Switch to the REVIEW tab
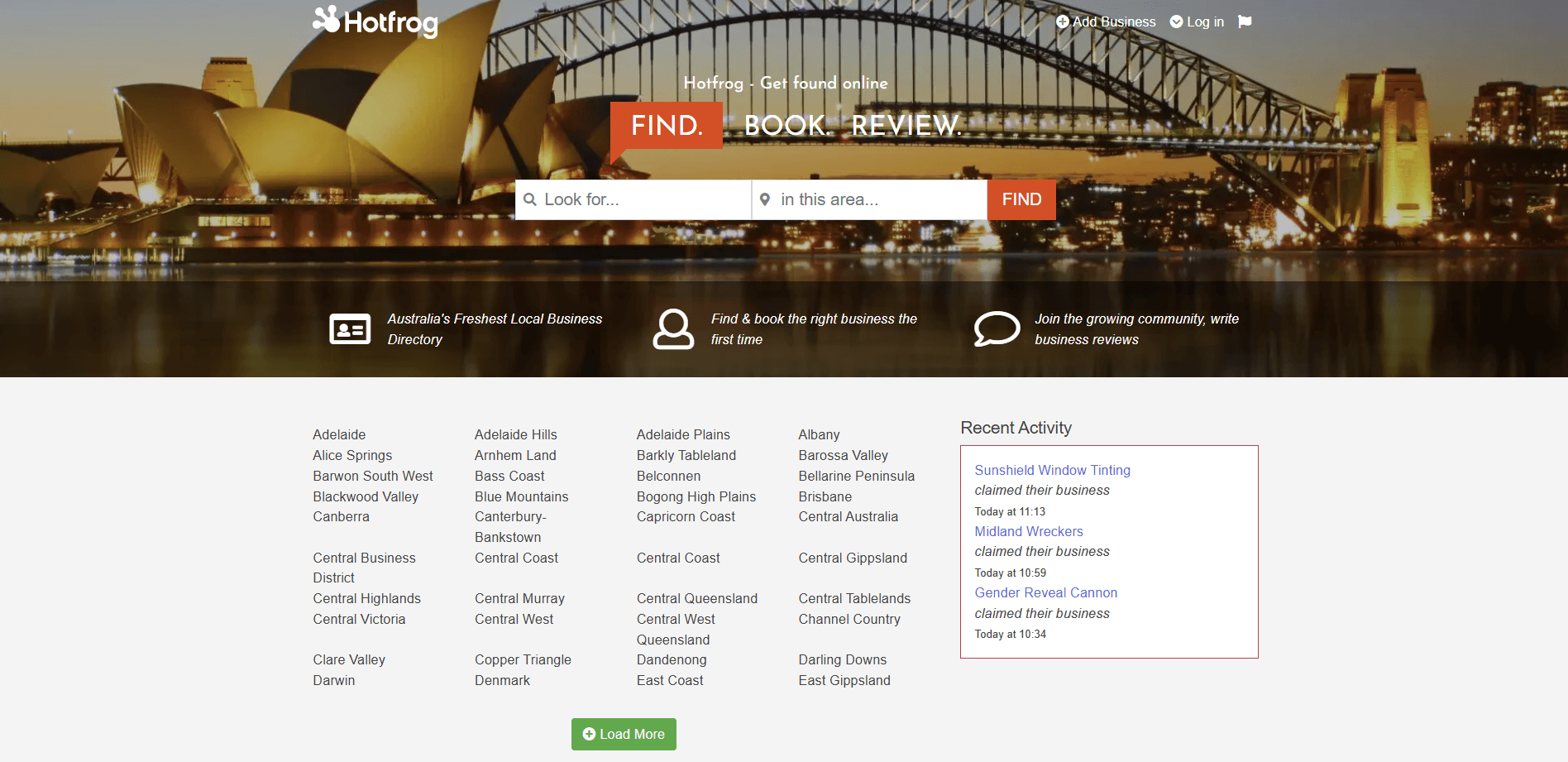The image size is (1568, 762). 906,126
